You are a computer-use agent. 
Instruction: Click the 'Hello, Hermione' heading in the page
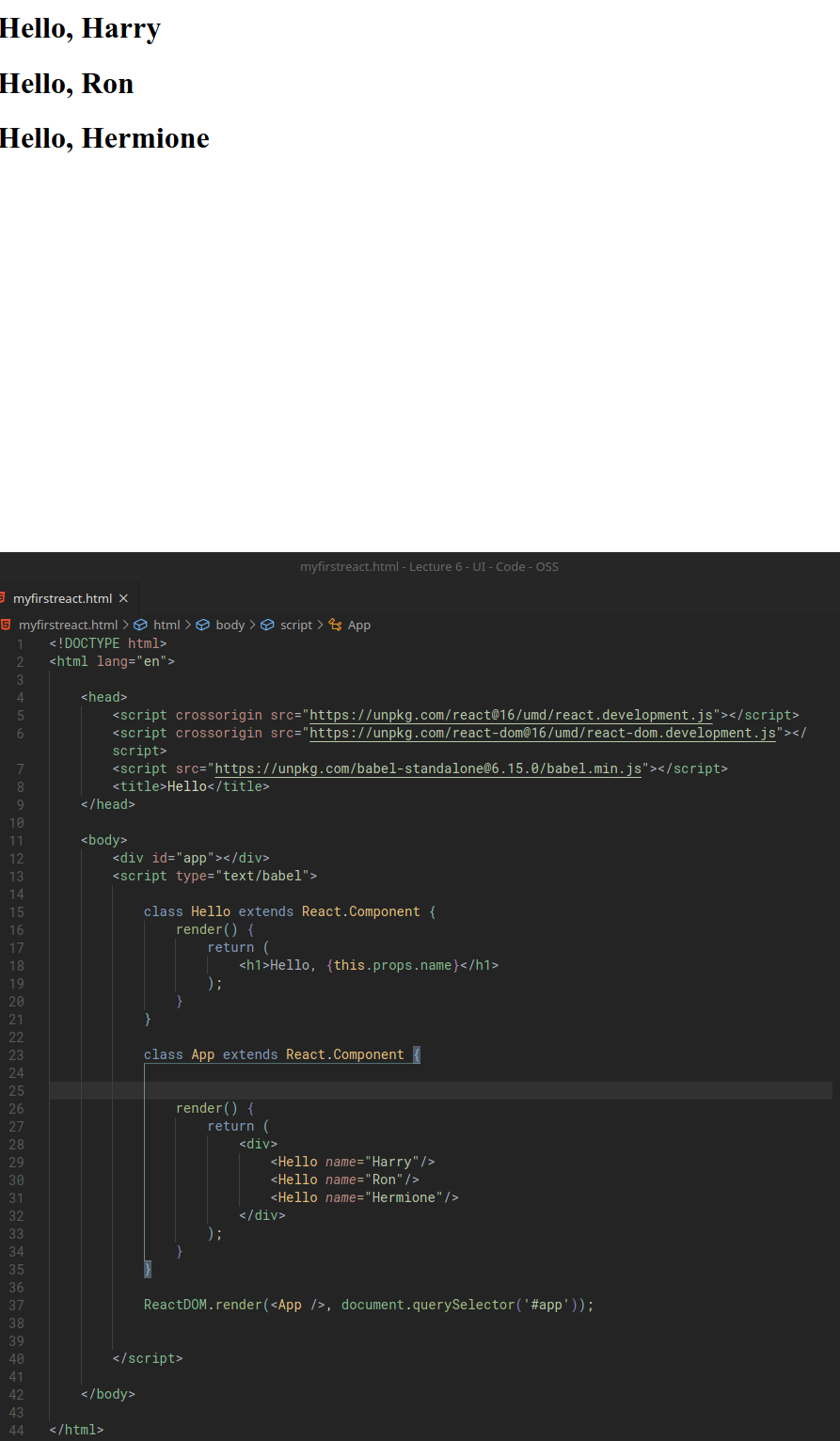coord(104,138)
